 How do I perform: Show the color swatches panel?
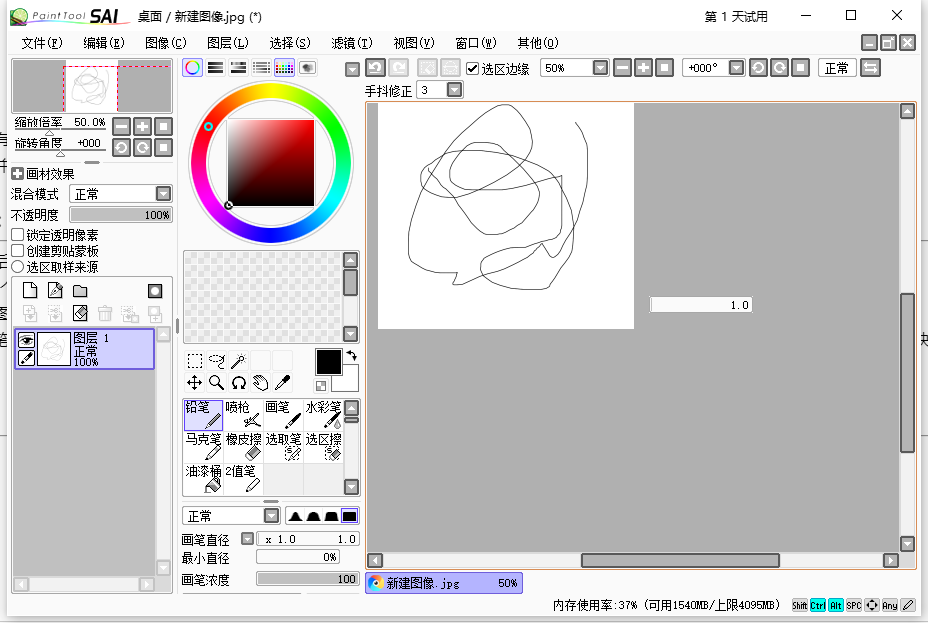tap(285, 67)
